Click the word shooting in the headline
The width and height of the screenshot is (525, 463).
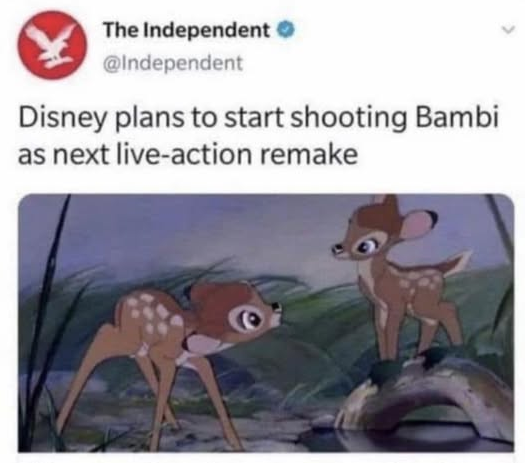[x=349, y=120]
